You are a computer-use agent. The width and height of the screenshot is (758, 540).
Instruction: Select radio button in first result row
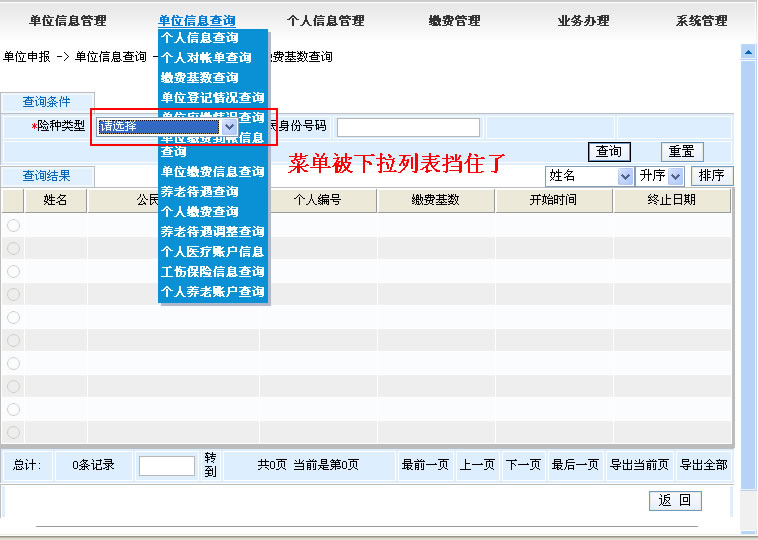[14, 225]
